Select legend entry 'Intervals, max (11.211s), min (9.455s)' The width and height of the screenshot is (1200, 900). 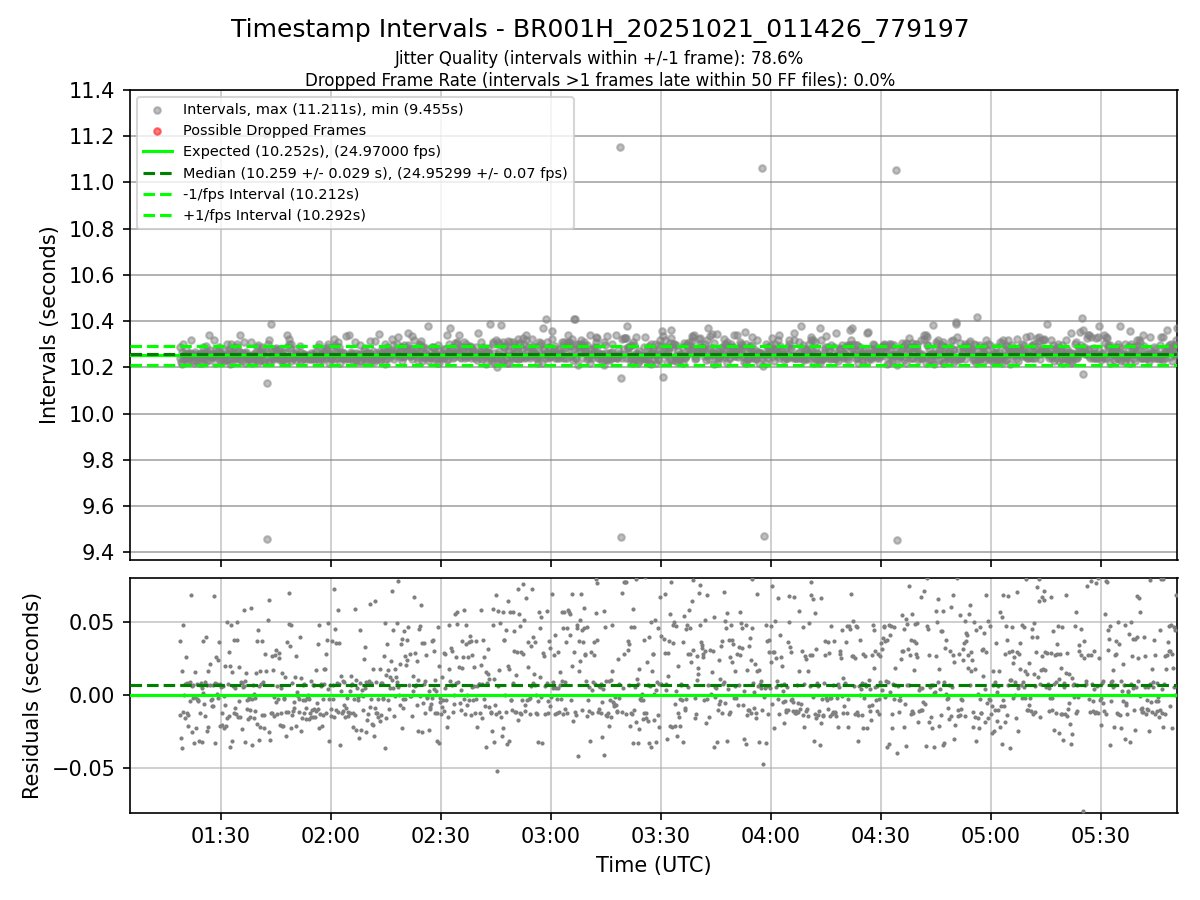click(x=323, y=109)
